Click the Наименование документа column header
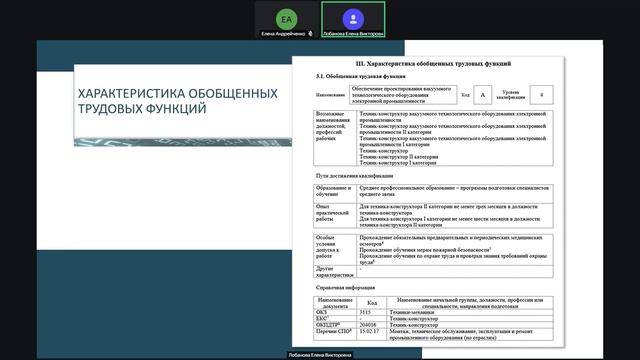640x360 pixels. (335, 303)
